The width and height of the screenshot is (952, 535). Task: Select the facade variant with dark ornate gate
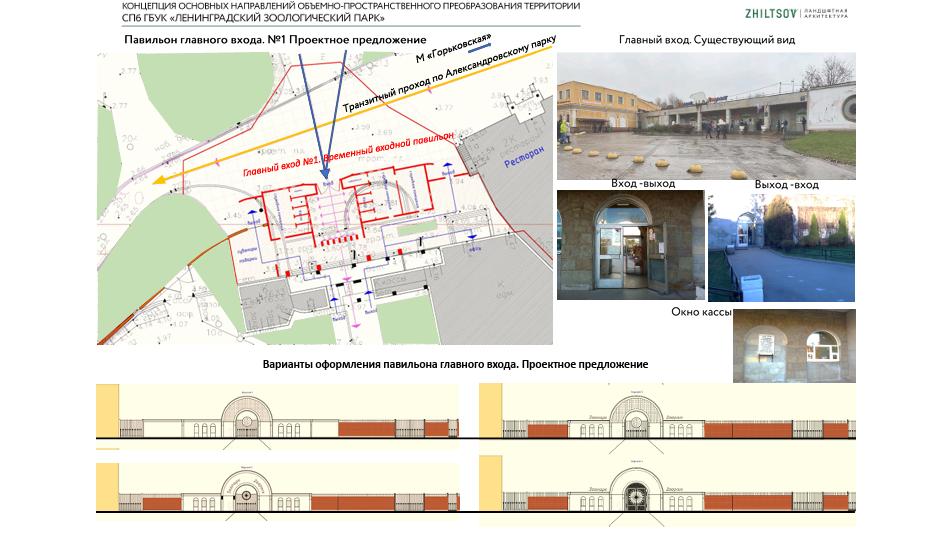[667, 490]
